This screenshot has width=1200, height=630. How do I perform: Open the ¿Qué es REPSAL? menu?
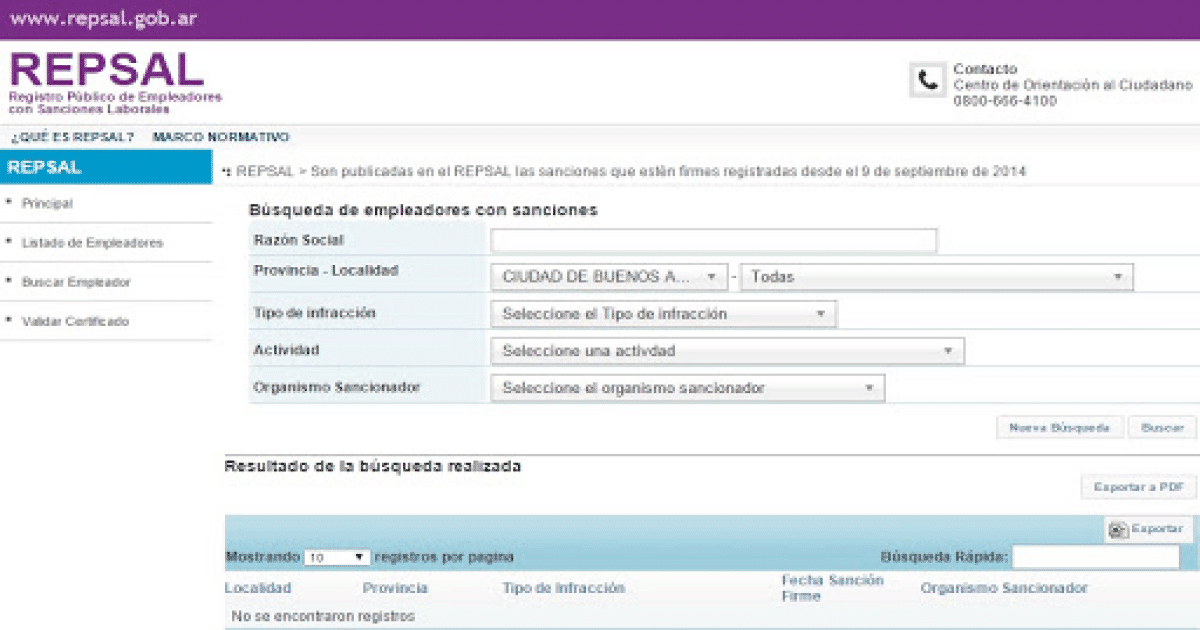pyautogui.click(x=72, y=137)
